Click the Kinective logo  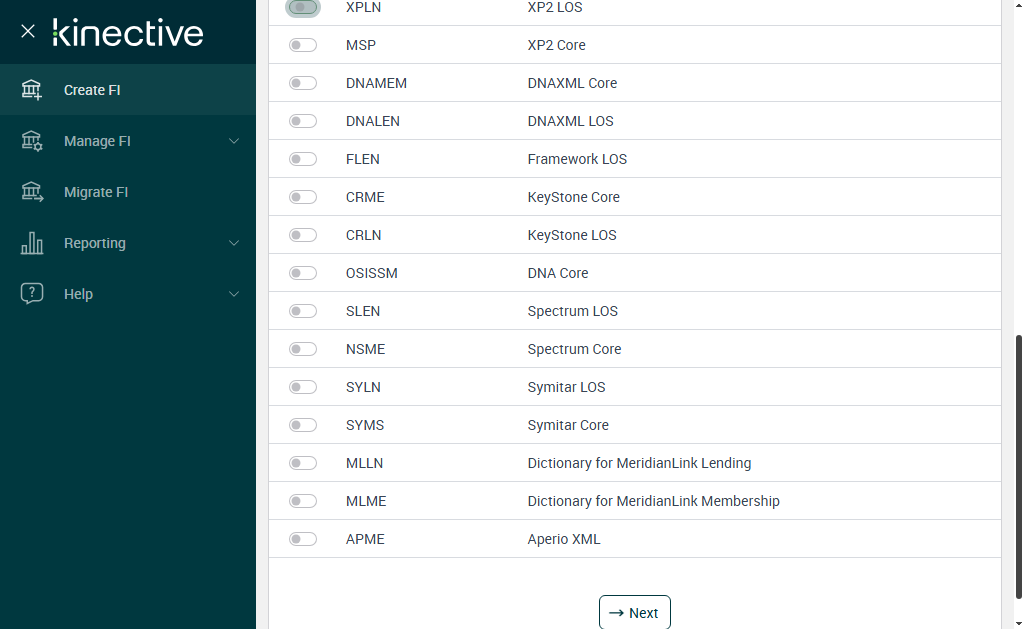128,33
